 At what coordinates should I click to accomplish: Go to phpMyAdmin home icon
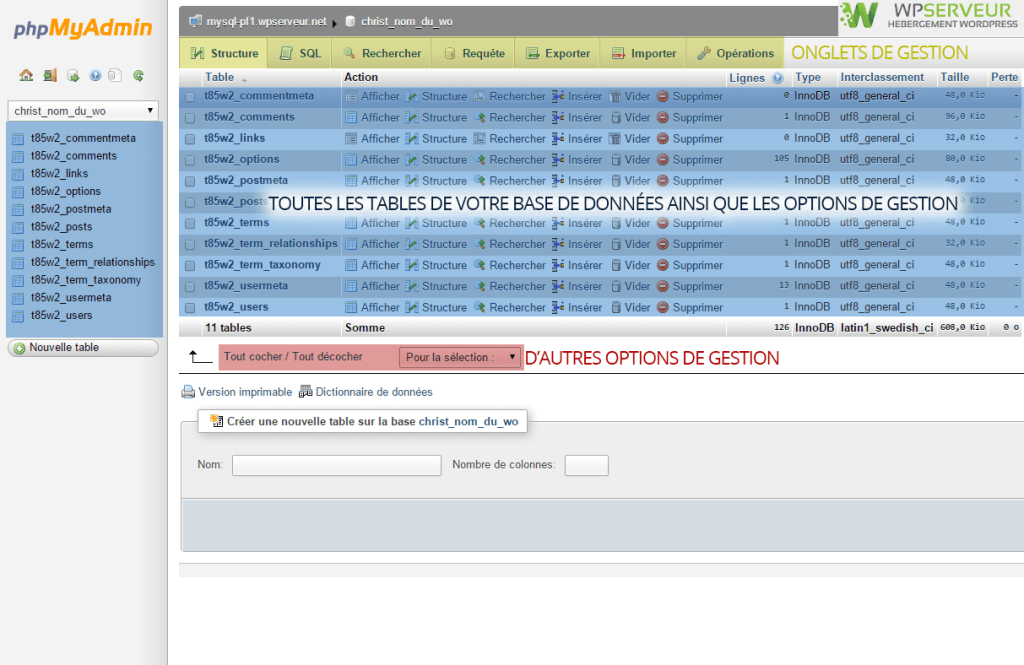[x=26, y=75]
